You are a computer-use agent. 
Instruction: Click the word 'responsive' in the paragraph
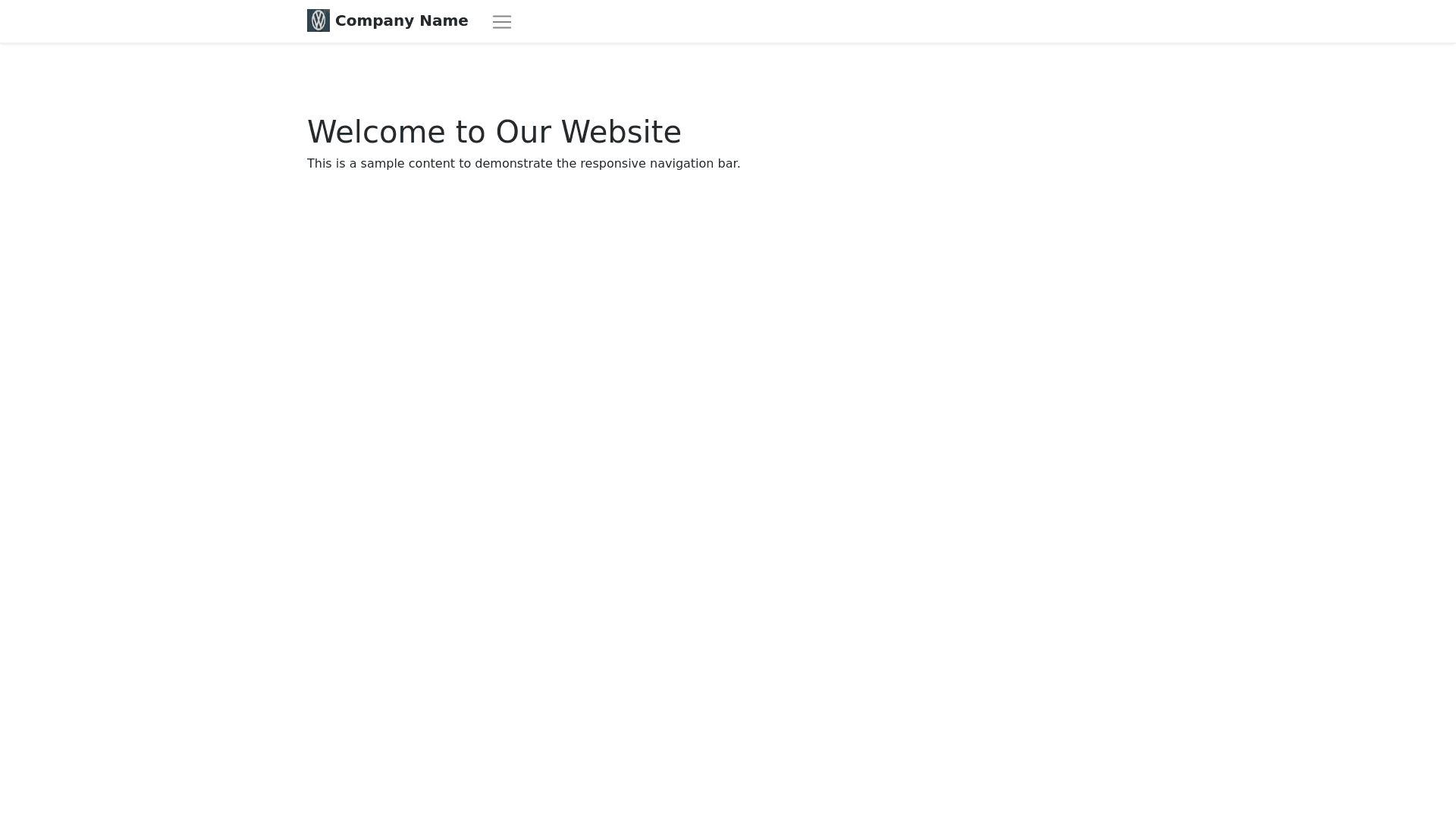tap(613, 164)
